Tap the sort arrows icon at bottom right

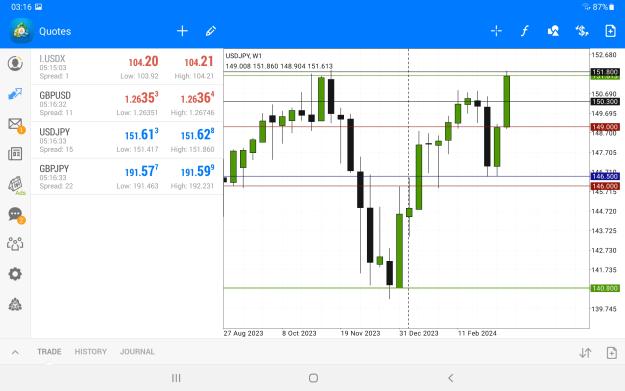585,353
